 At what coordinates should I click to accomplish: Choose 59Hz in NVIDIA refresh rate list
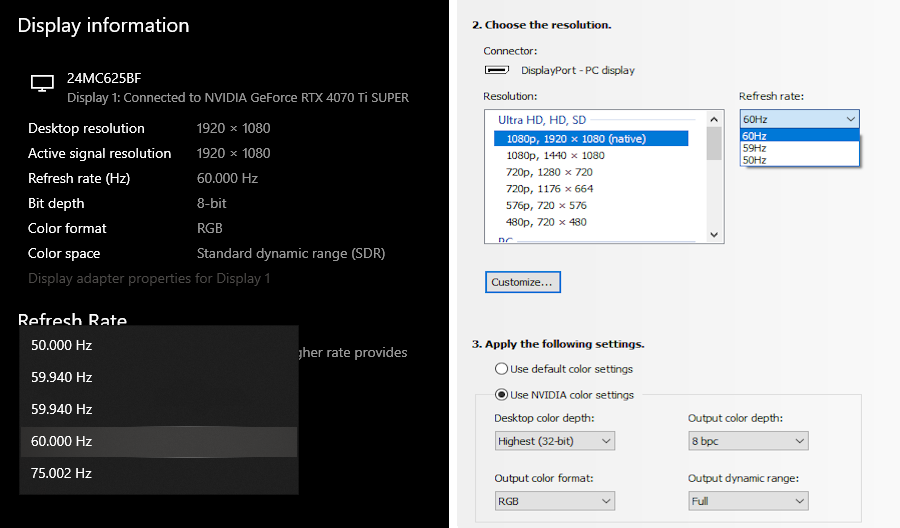(x=799, y=147)
